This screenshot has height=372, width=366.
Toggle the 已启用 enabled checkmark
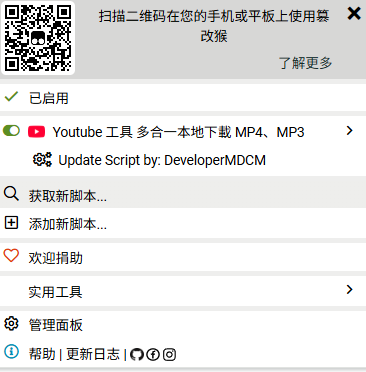(x=11, y=97)
